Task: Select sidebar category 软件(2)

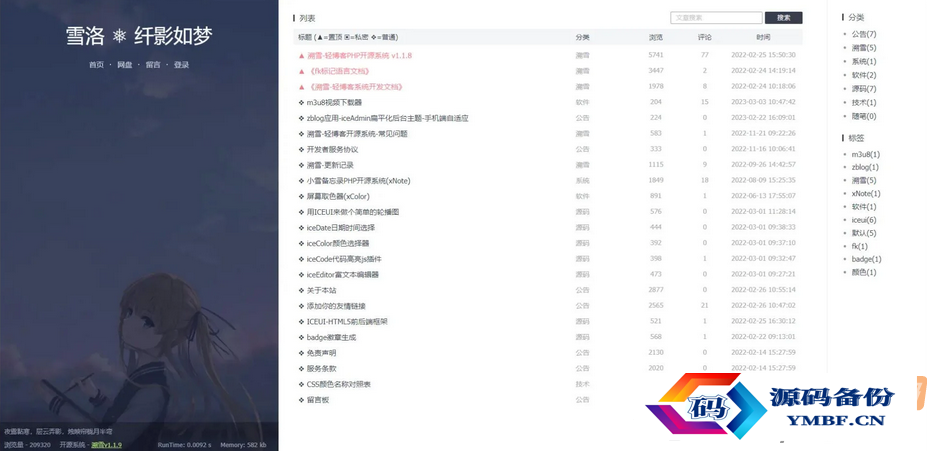Action: [864, 75]
